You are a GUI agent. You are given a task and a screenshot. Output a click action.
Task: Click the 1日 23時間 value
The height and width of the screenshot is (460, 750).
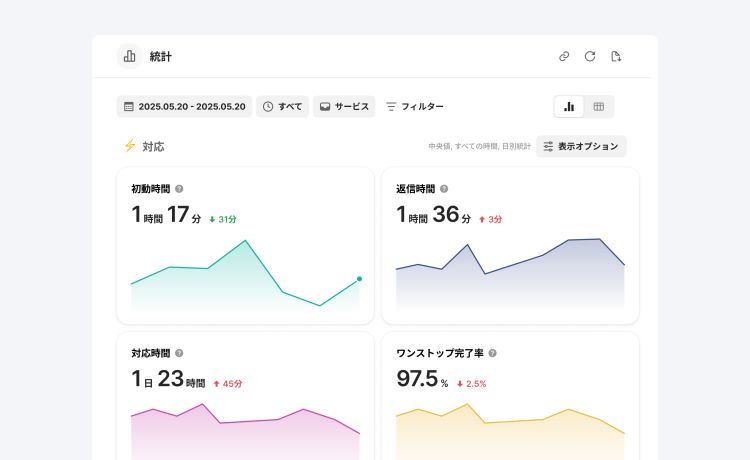[x=168, y=379]
